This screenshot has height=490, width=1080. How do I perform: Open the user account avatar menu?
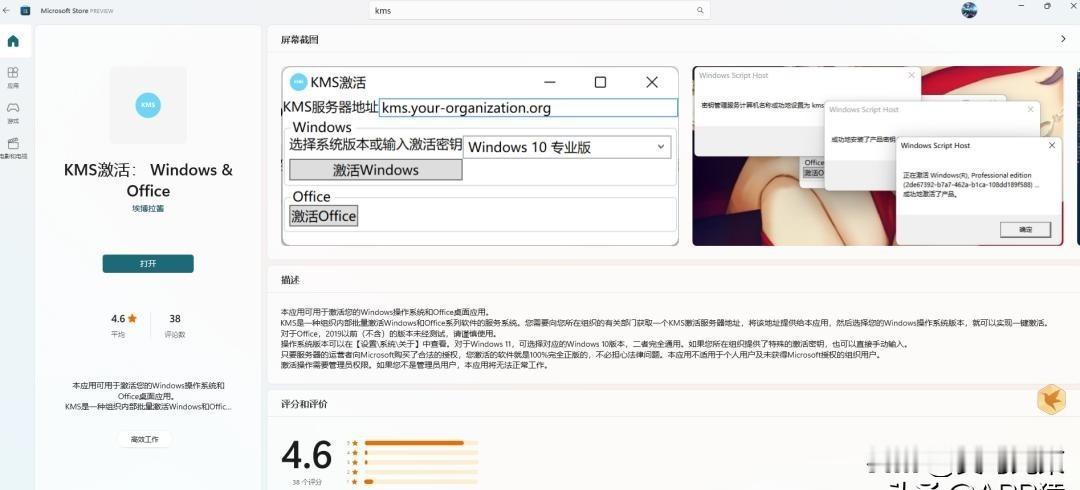[969, 10]
